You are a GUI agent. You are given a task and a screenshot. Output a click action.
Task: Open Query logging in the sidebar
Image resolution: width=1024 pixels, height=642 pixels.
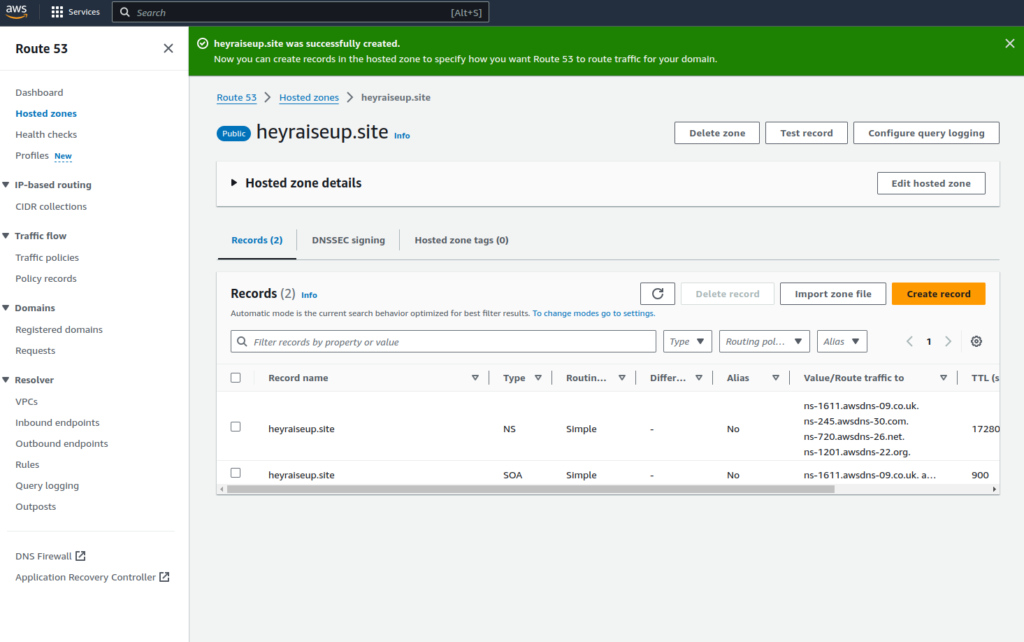tap(47, 485)
